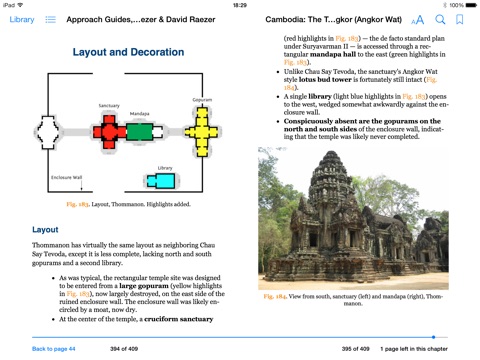Go back to page 44
Viewport: 480px width, 360px height.
click(x=54, y=349)
